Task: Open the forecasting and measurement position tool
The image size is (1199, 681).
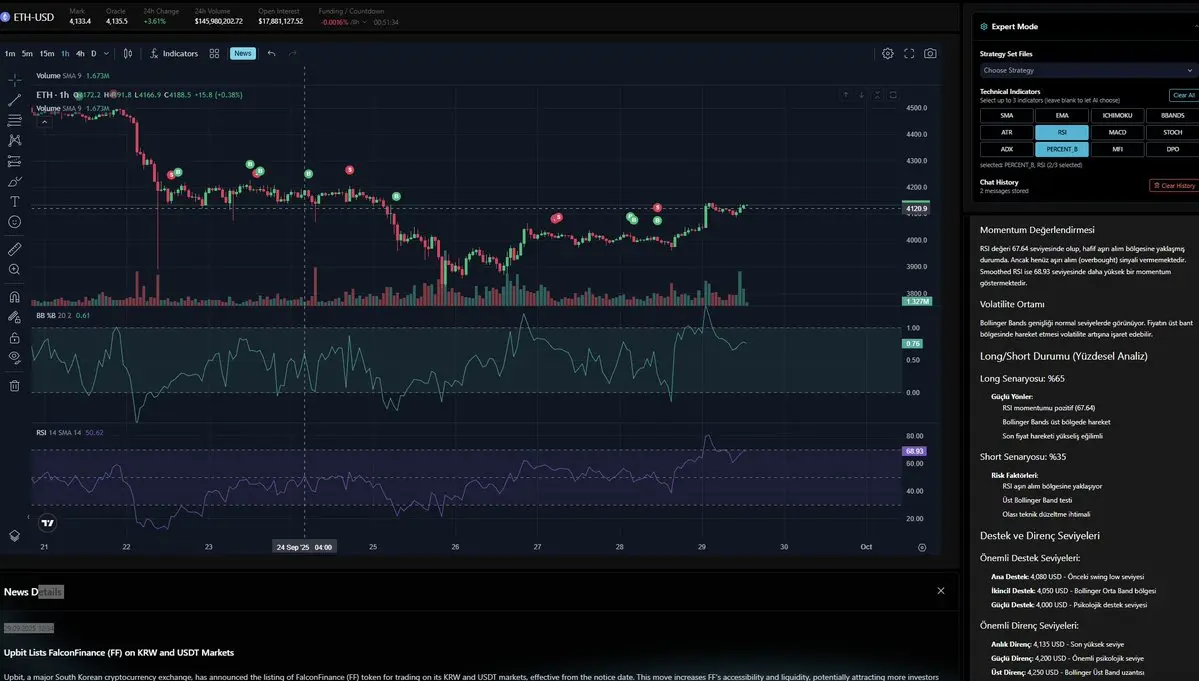Action: point(15,161)
